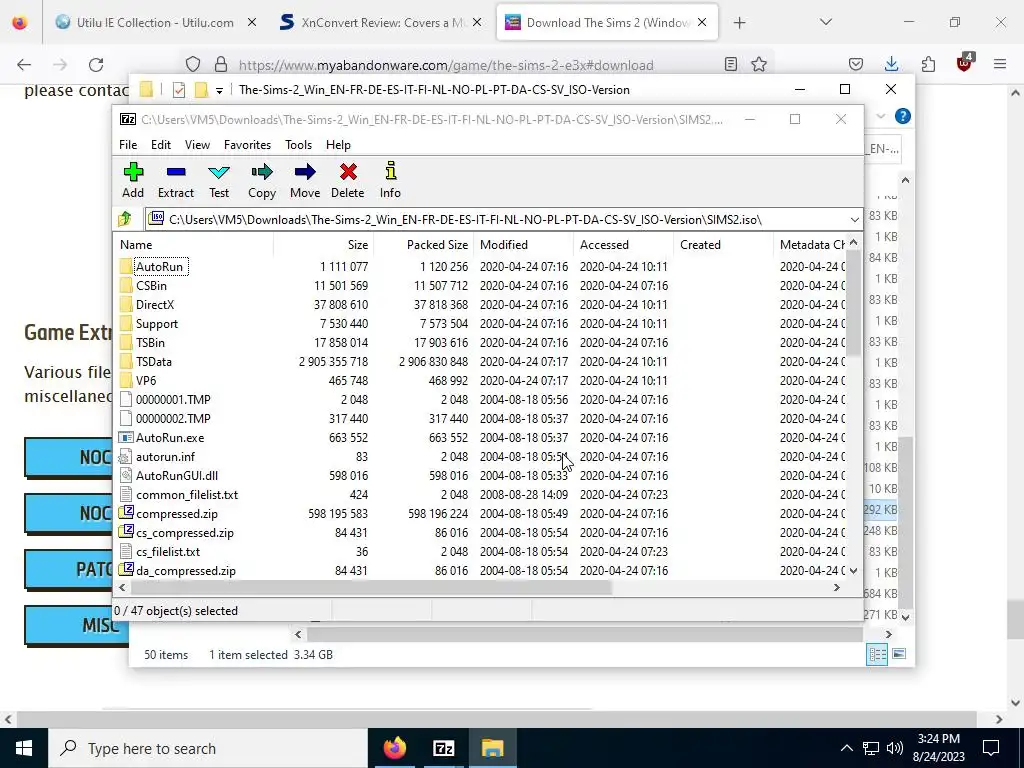
Task: Switch to 7-Zip in the taskbar
Action: pyautogui.click(x=443, y=748)
